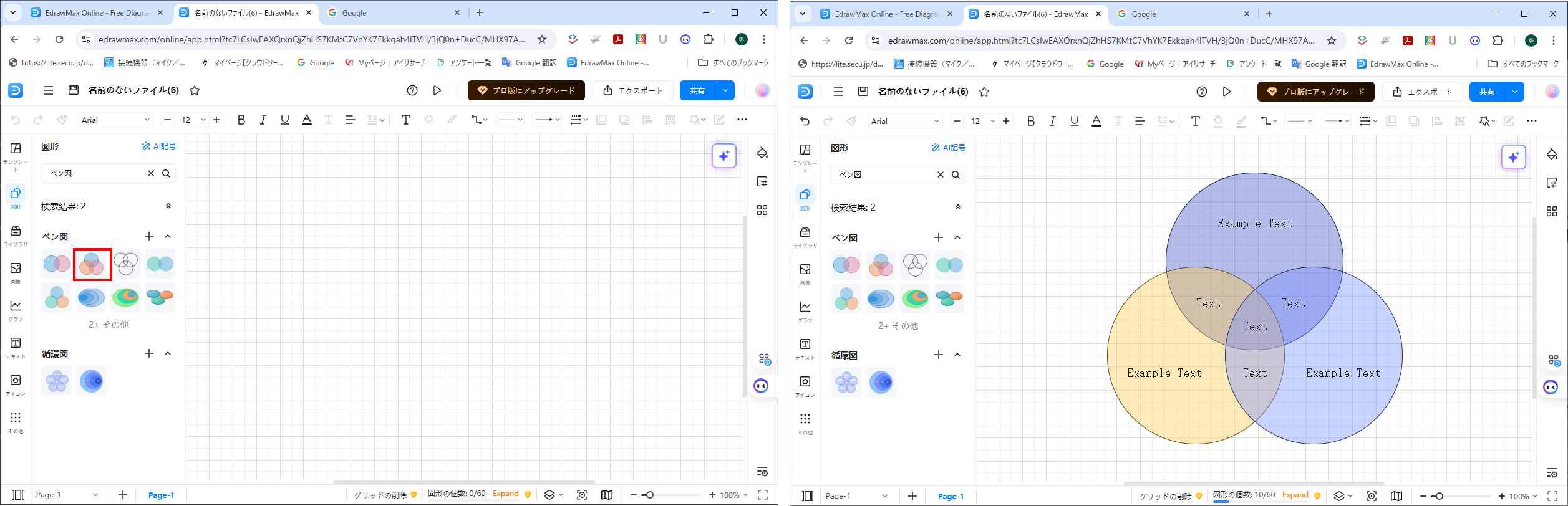Open arrow style dropdown in left window toolbar
The height and width of the screenshot is (506, 1568).
coord(547,120)
